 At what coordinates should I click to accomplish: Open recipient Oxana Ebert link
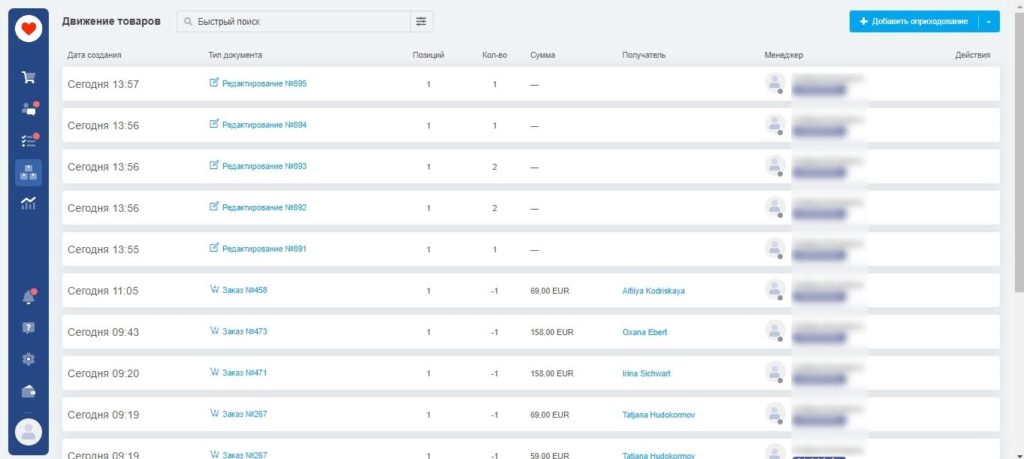click(x=645, y=332)
